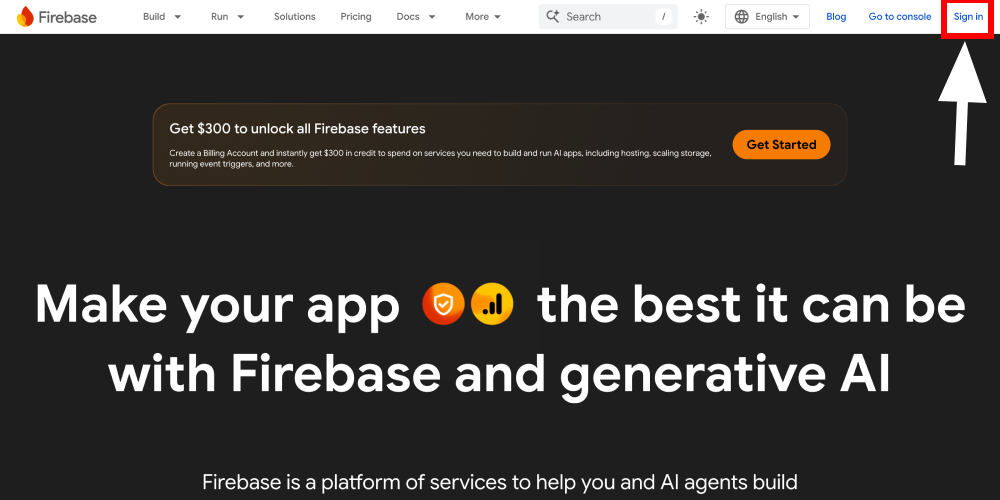Image resolution: width=1000 pixels, height=500 pixels.
Task: Click the Go to console link
Action: pos(900,16)
